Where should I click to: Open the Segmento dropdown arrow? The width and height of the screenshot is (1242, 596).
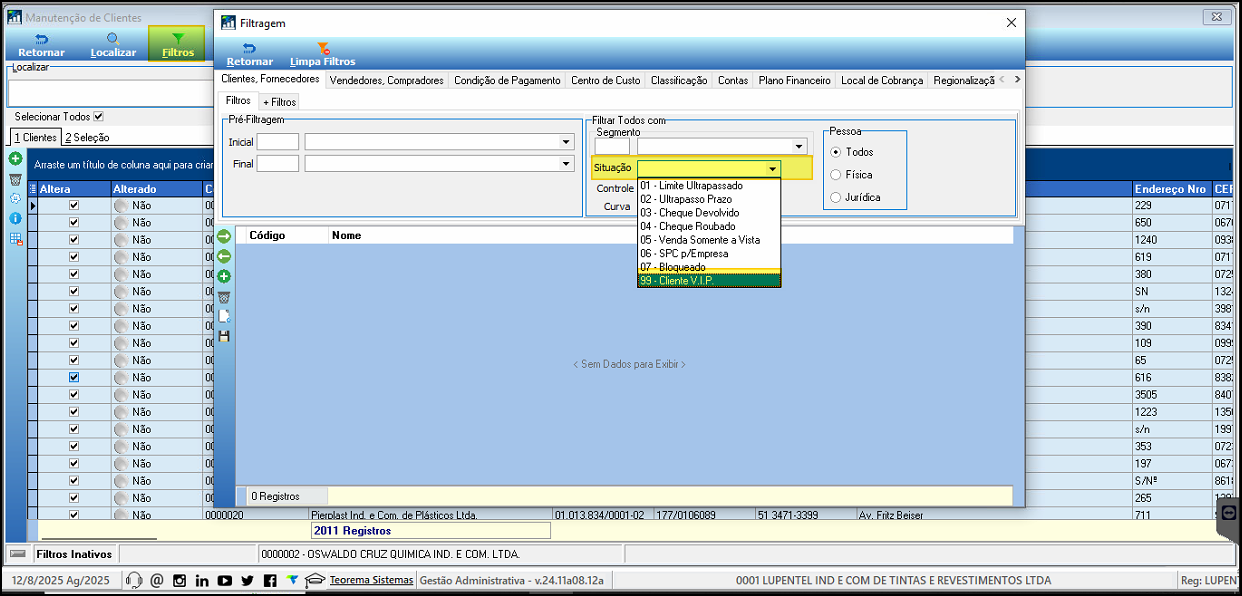pos(799,146)
